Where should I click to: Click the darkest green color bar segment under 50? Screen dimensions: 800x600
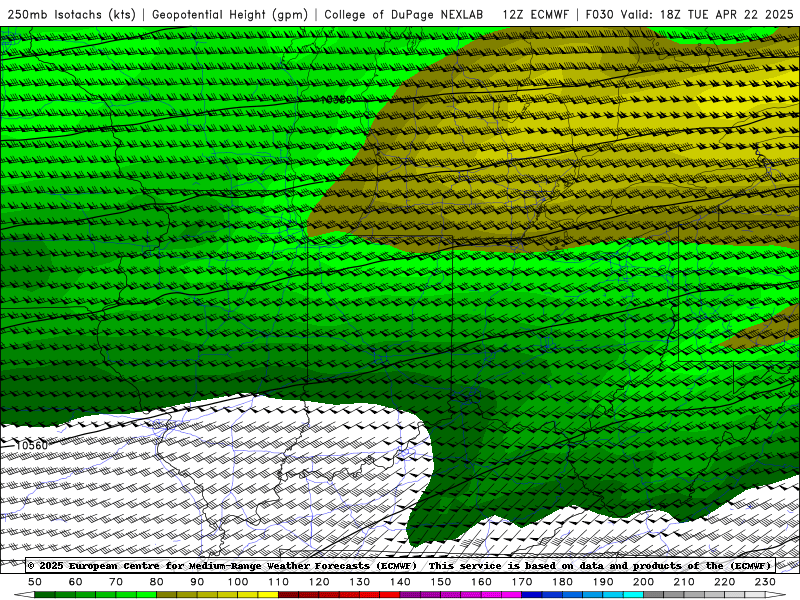coord(45,595)
